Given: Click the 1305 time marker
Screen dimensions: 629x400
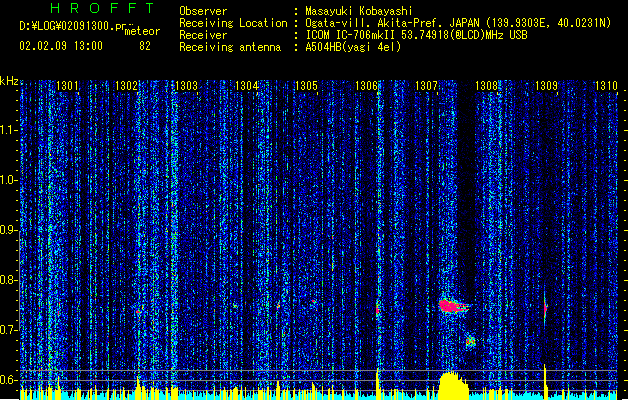Looking at the screenshot, I should pyautogui.click(x=306, y=86).
